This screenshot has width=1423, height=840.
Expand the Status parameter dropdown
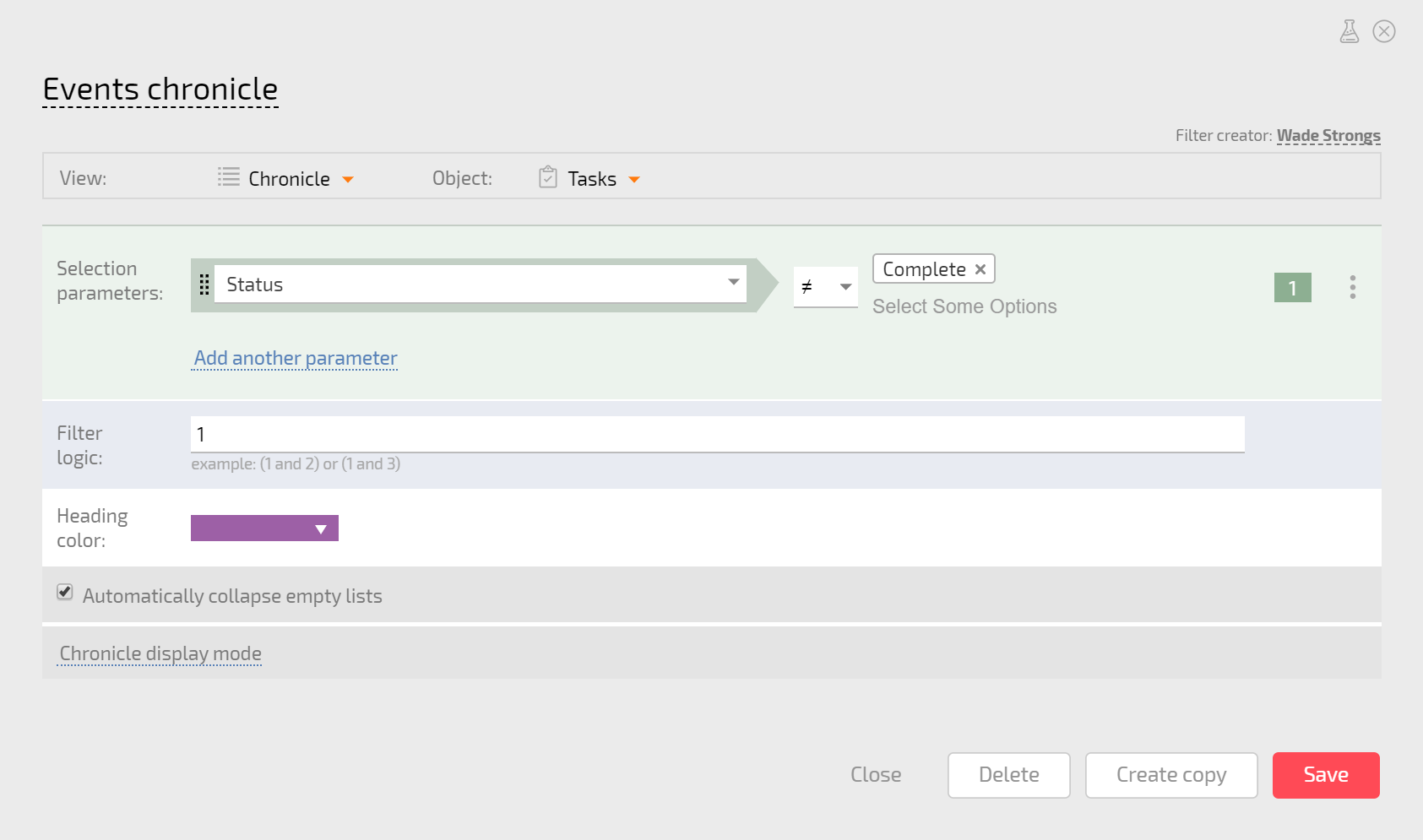pyautogui.click(x=481, y=285)
